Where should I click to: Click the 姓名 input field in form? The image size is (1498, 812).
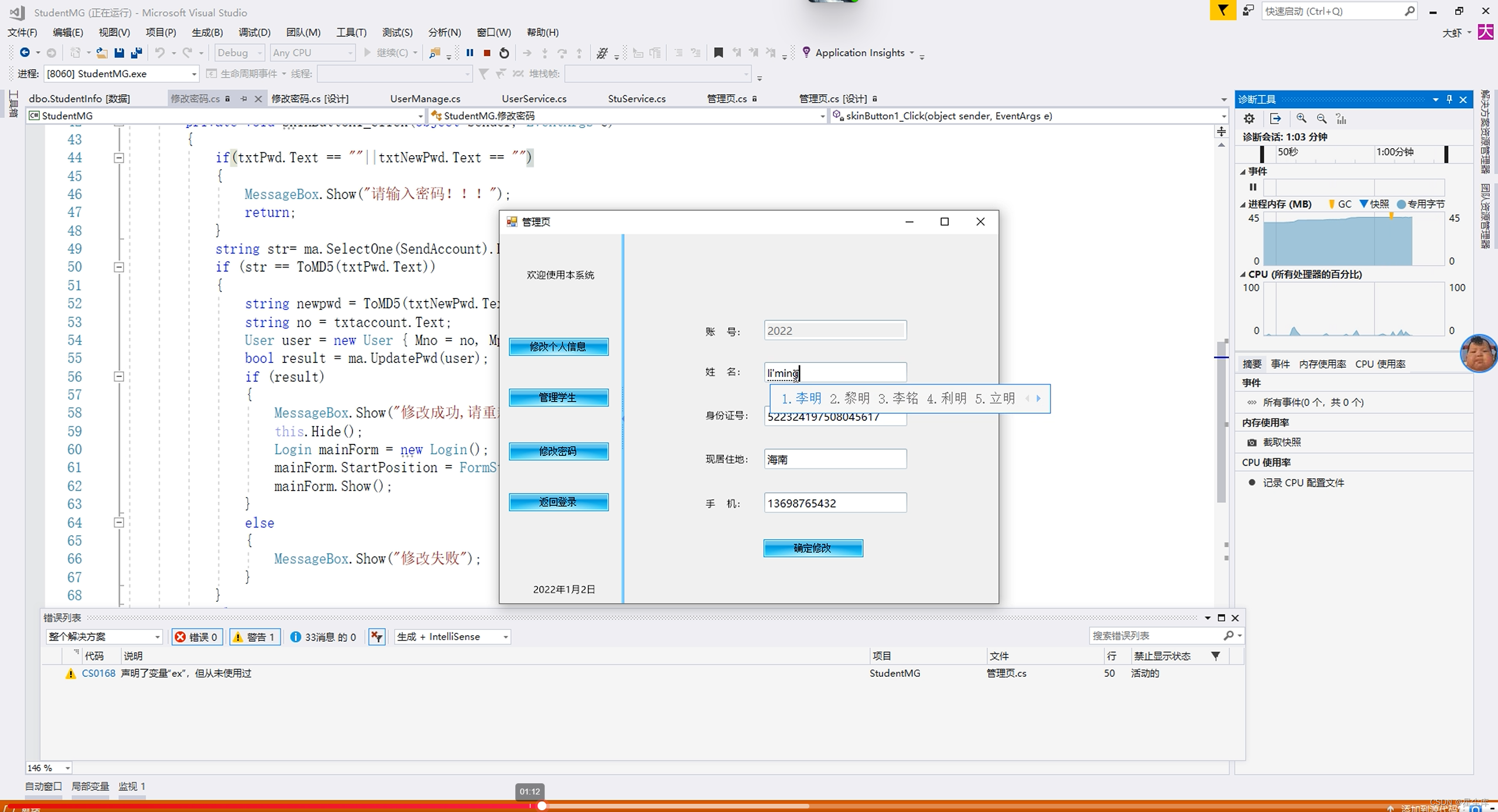834,372
